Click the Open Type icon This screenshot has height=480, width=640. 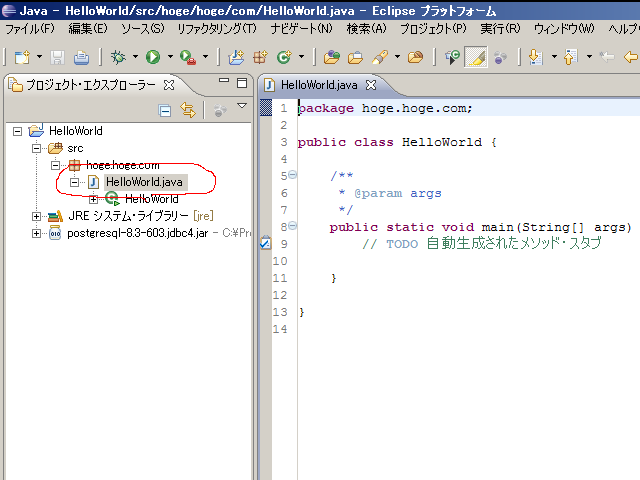coord(331,57)
